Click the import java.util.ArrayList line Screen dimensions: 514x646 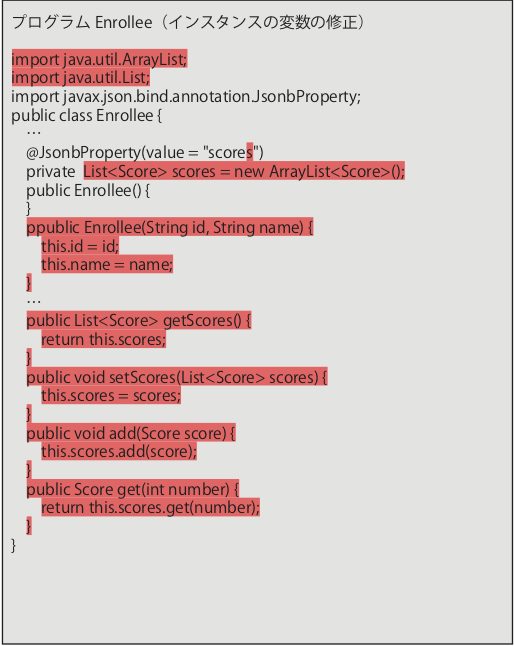(99, 59)
